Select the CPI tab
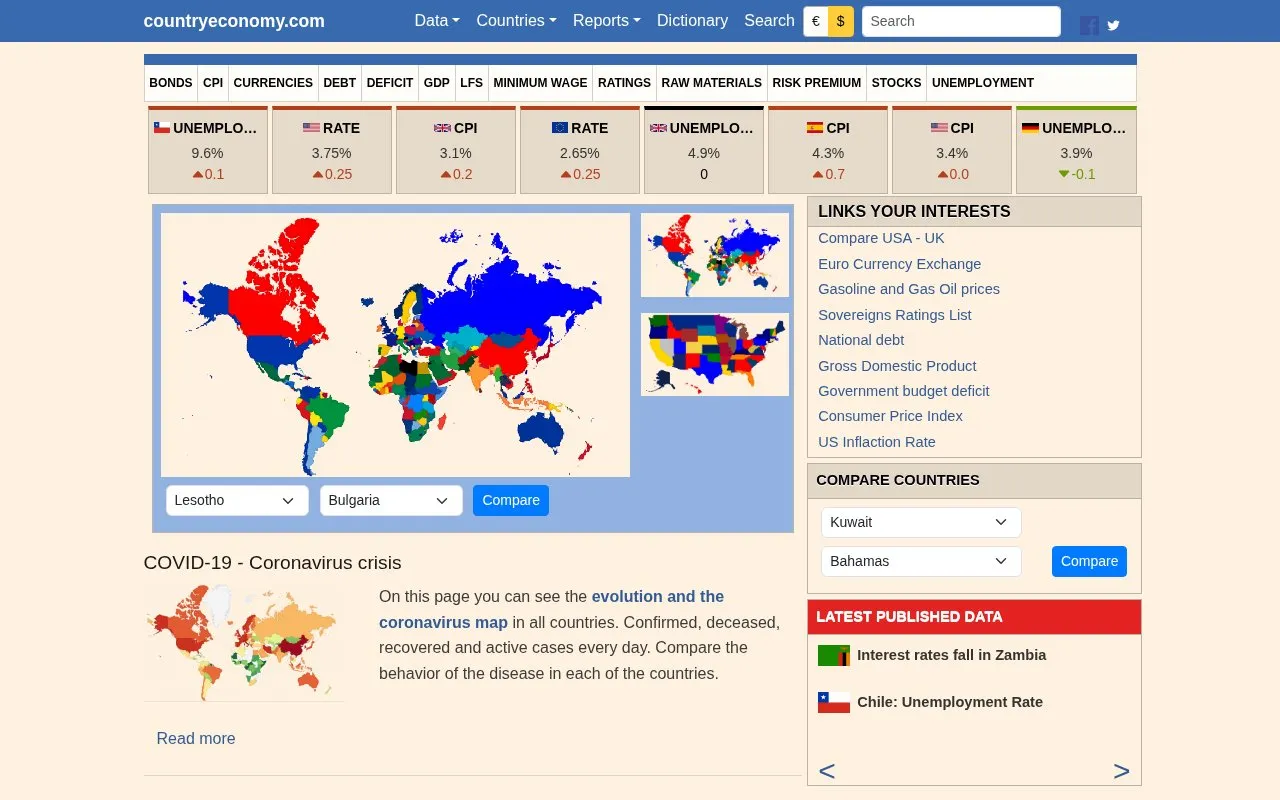Image resolution: width=1280 pixels, height=800 pixels. click(x=213, y=83)
